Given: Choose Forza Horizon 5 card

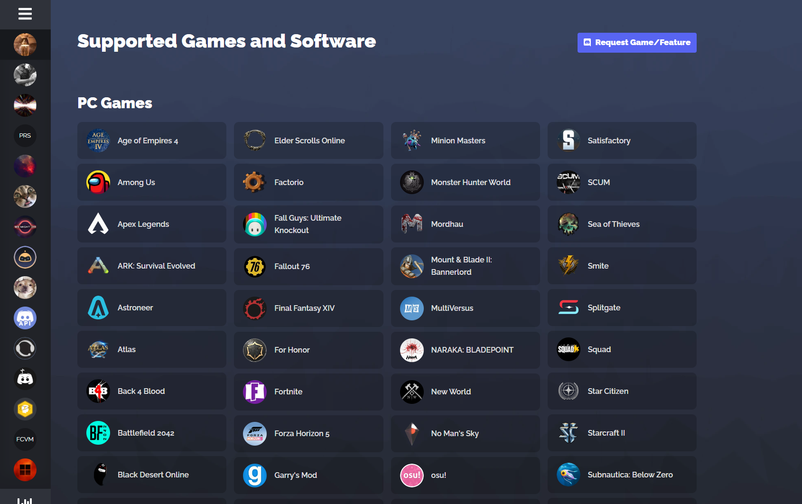Looking at the screenshot, I should point(308,433).
